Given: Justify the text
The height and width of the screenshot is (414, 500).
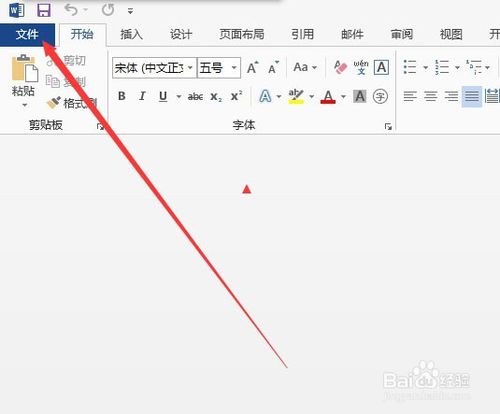Looking at the screenshot, I should [472, 97].
